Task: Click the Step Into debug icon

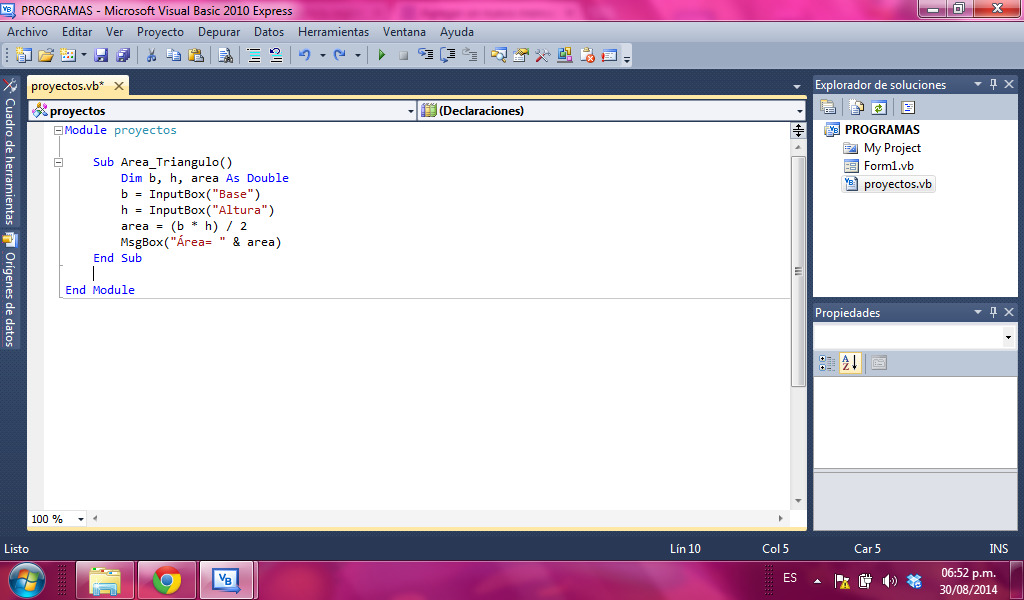Action: click(426, 55)
